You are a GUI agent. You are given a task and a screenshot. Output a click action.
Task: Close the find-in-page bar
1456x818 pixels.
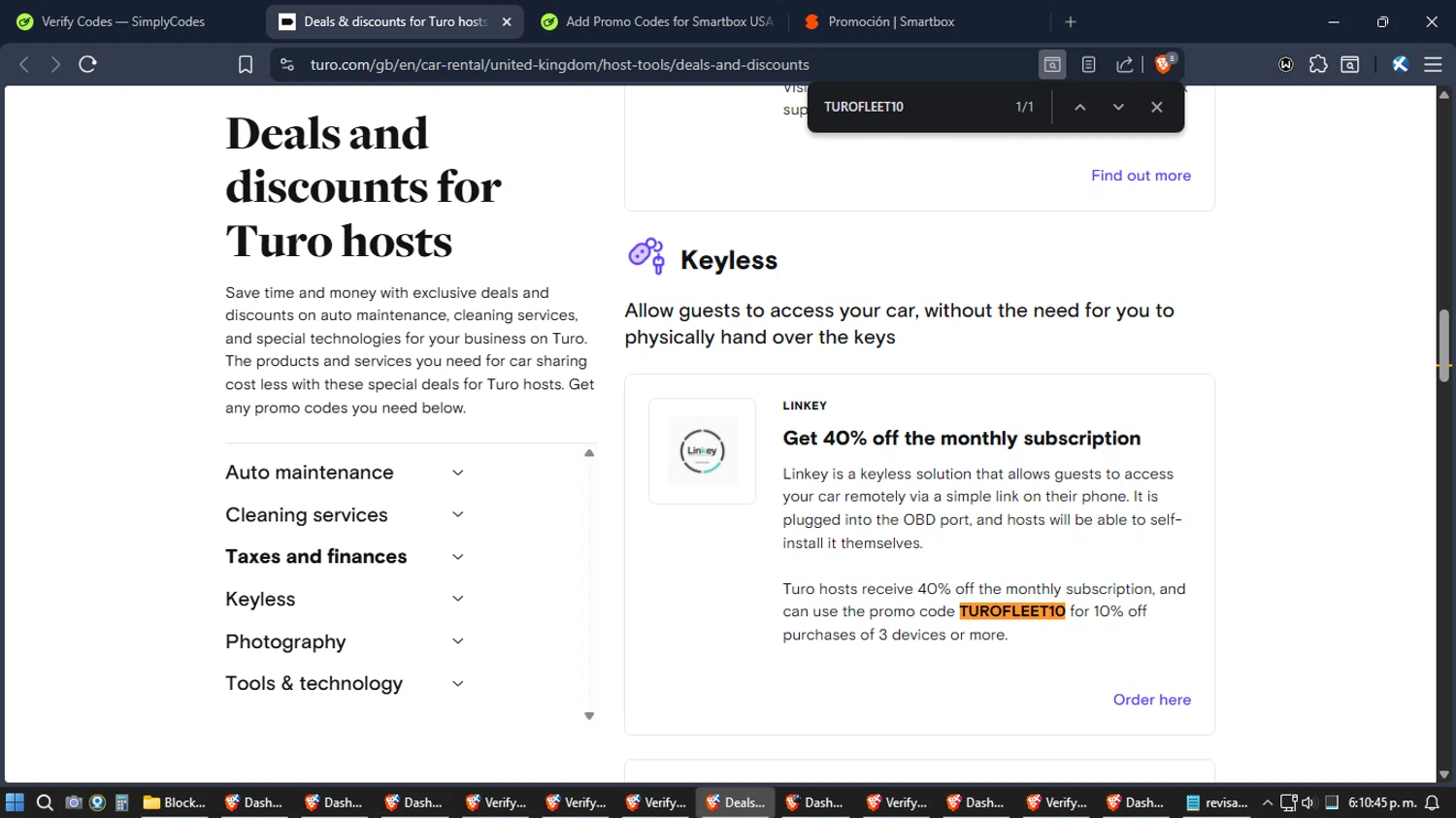pos(1156,107)
